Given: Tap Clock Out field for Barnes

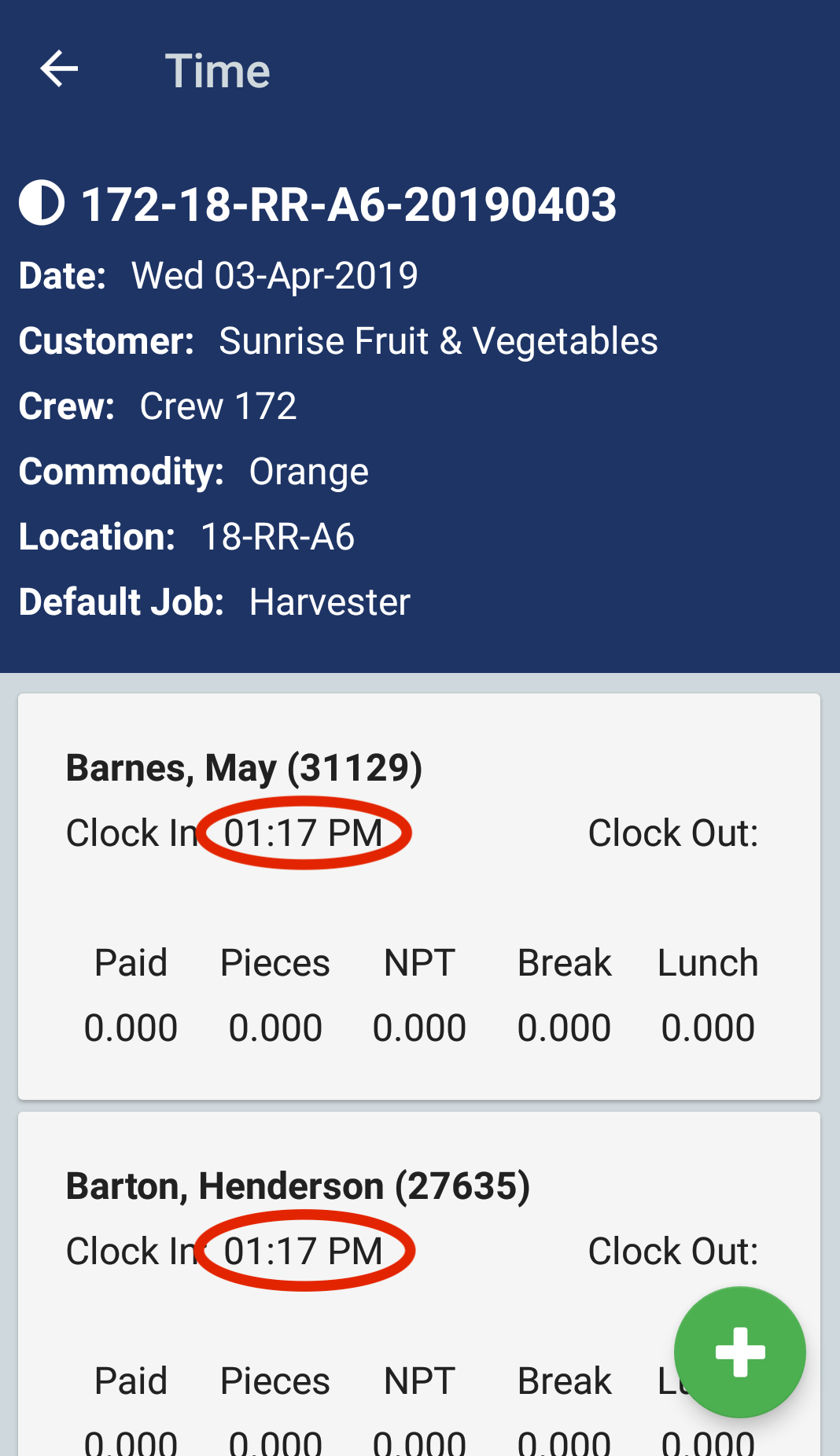Looking at the screenshot, I should 672,833.
